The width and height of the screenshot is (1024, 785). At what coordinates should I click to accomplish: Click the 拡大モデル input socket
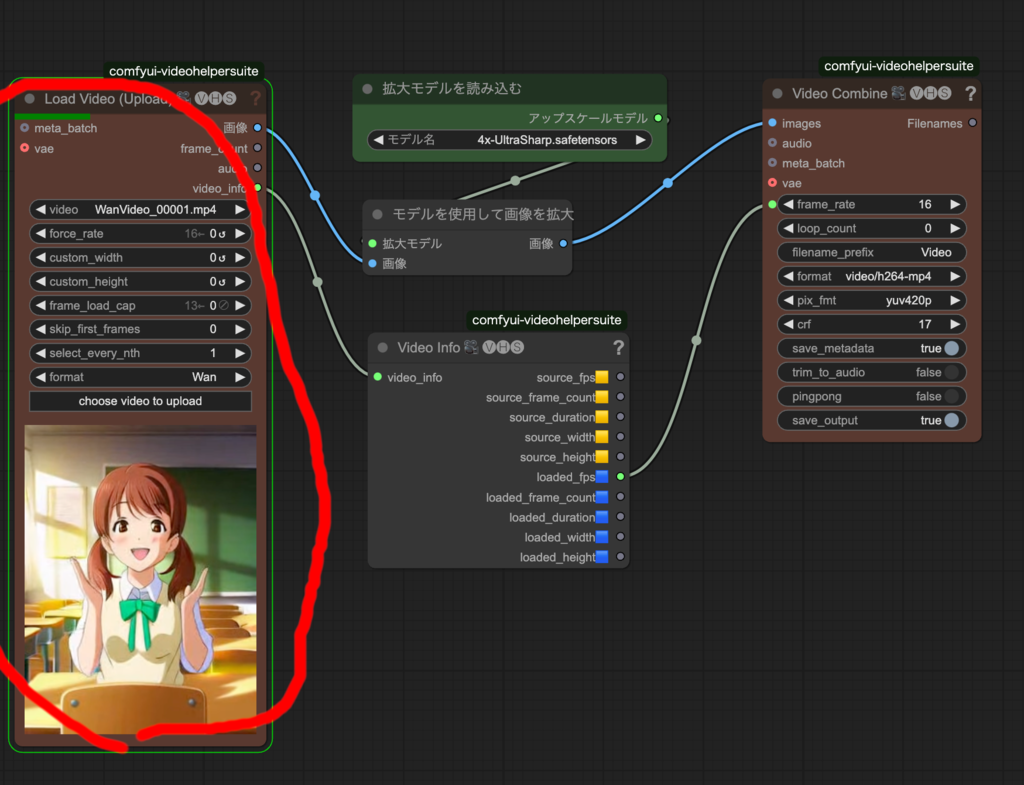pyautogui.click(x=372, y=244)
